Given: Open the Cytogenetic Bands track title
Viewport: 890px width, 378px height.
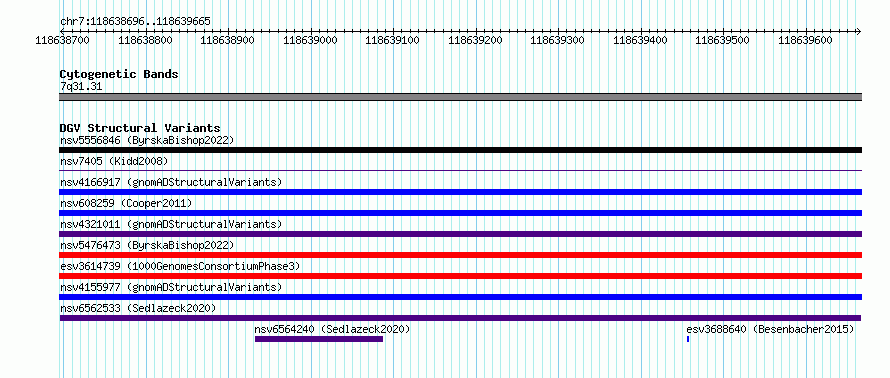Looking at the screenshot, I should (119, 74).
